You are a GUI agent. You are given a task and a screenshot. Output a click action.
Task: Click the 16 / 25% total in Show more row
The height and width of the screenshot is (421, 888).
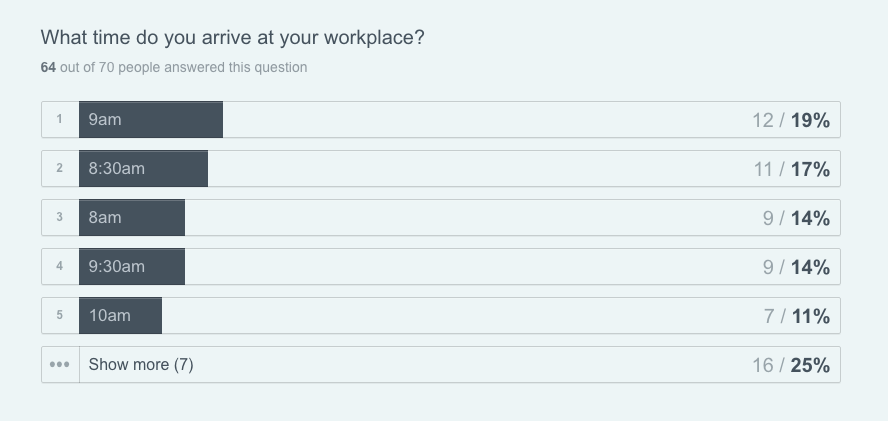pyautogui.click(x=790, y=365)
